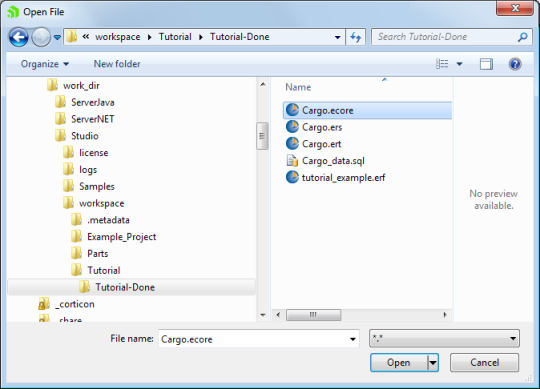The image size is (540, 389).
Task: Select the tutorial_example.erf file
Action: coord(335,177)
